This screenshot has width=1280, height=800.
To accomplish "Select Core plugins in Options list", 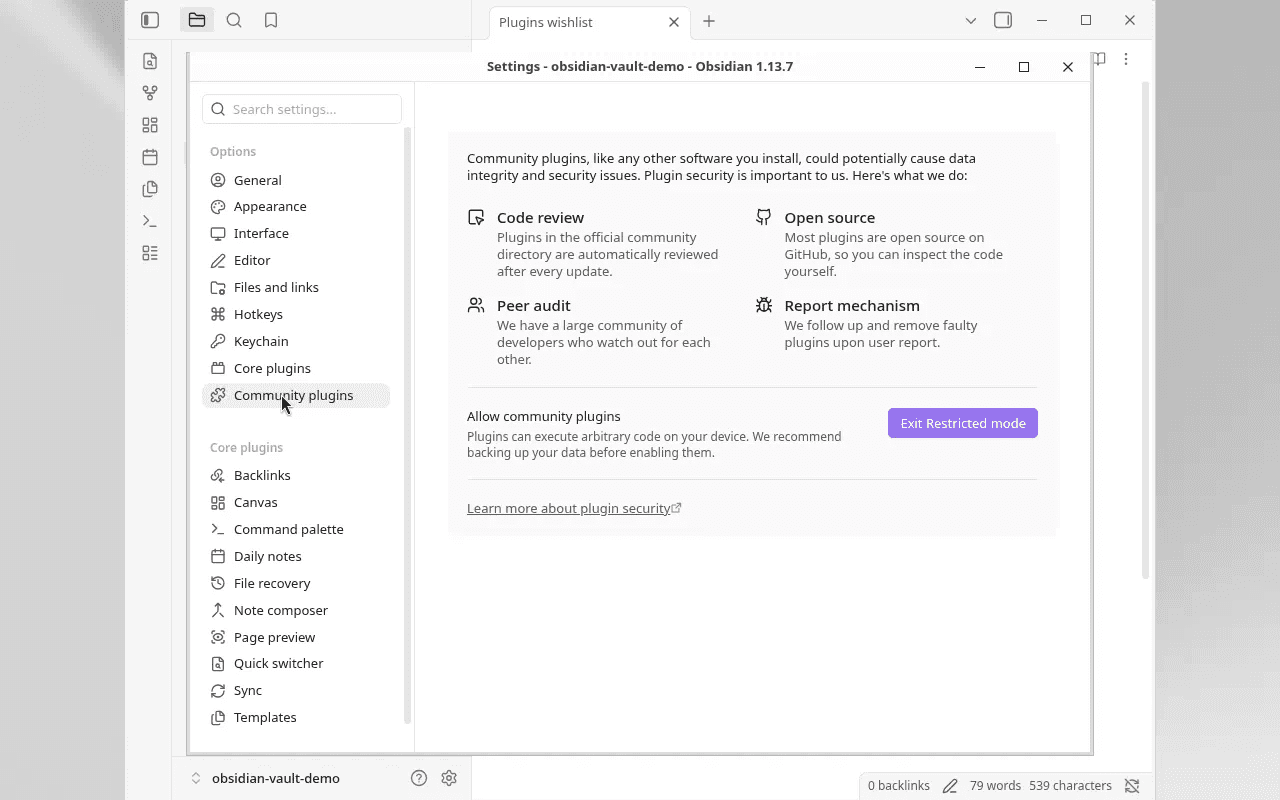I will click(x=296, y=368).
